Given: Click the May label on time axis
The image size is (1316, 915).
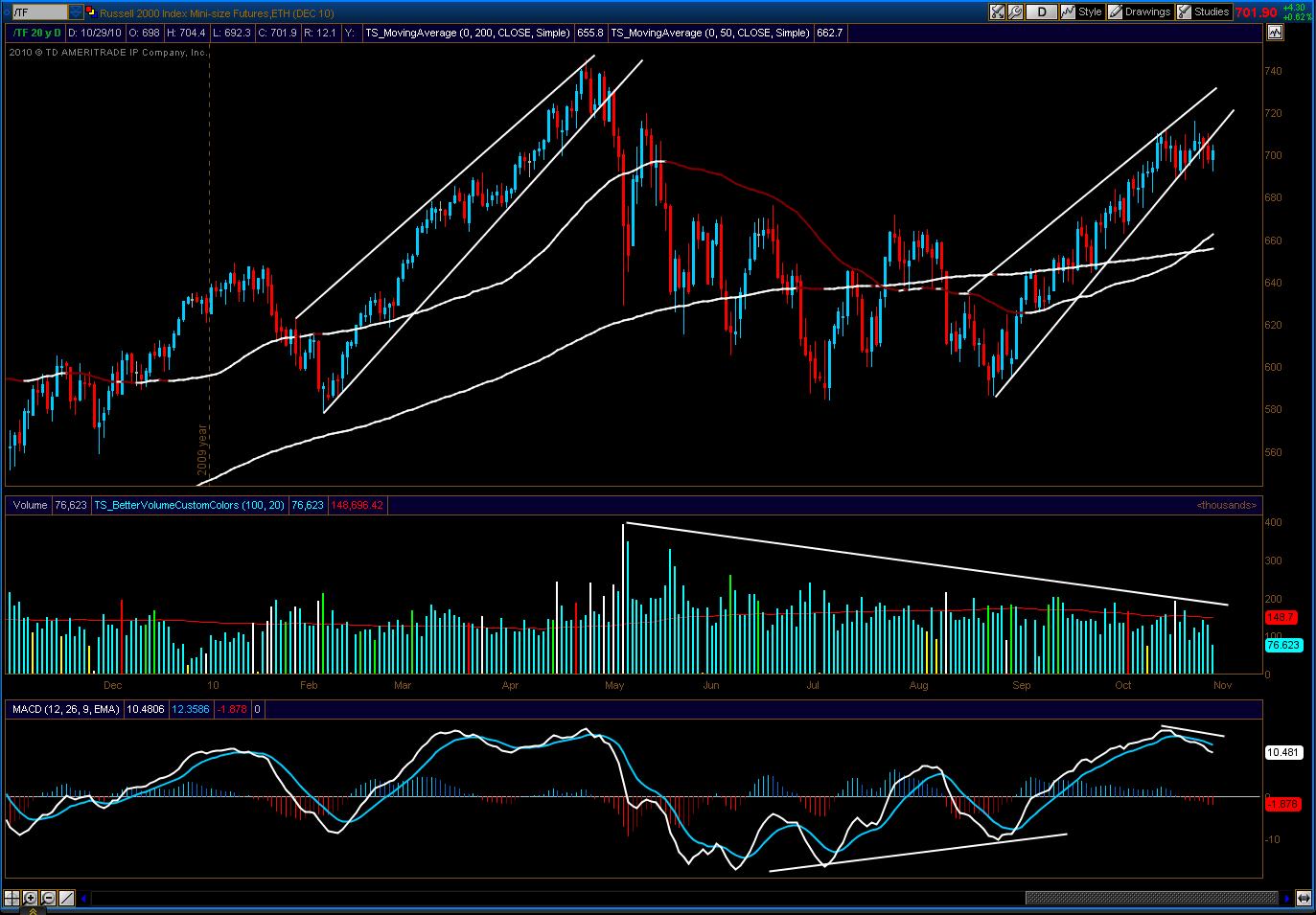Looking at the screenshot, I should (614, 685).
